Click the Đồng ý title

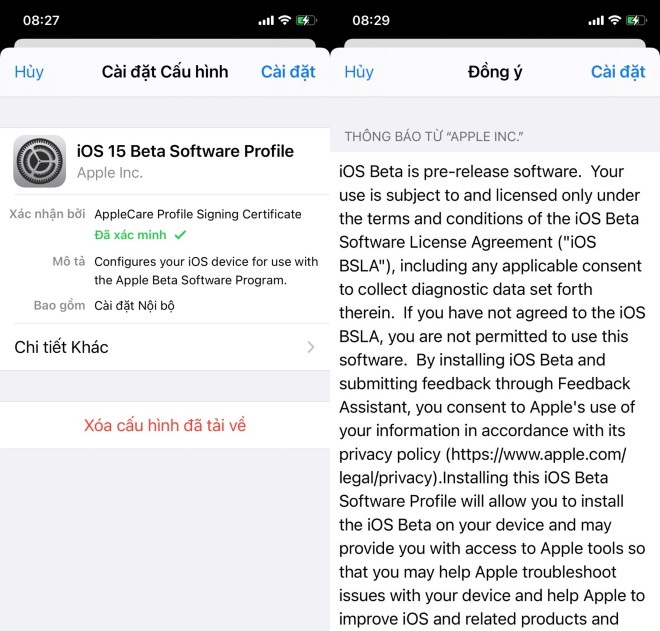[x=495, y=72]
